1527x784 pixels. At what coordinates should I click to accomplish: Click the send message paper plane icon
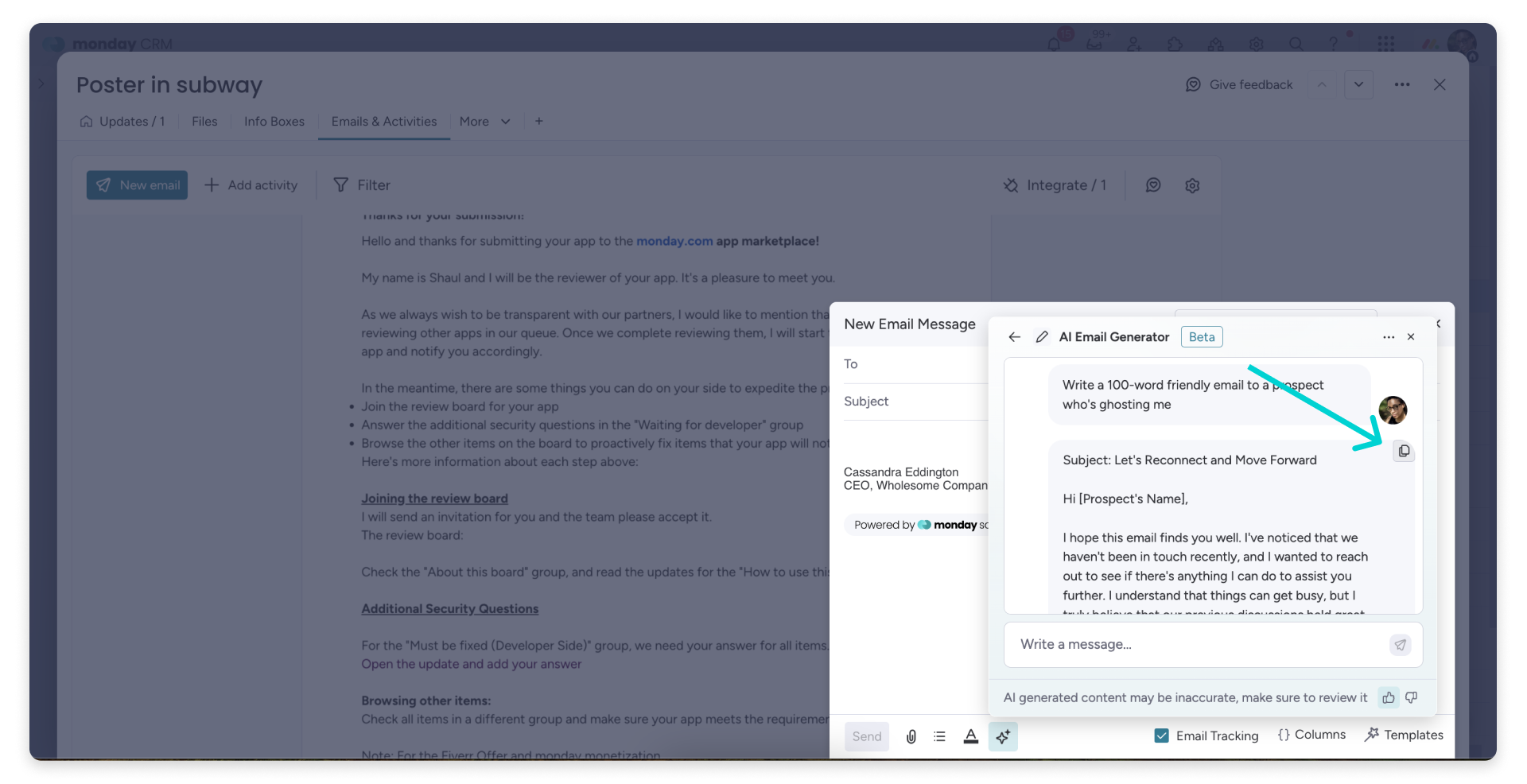click(1400, 645)
